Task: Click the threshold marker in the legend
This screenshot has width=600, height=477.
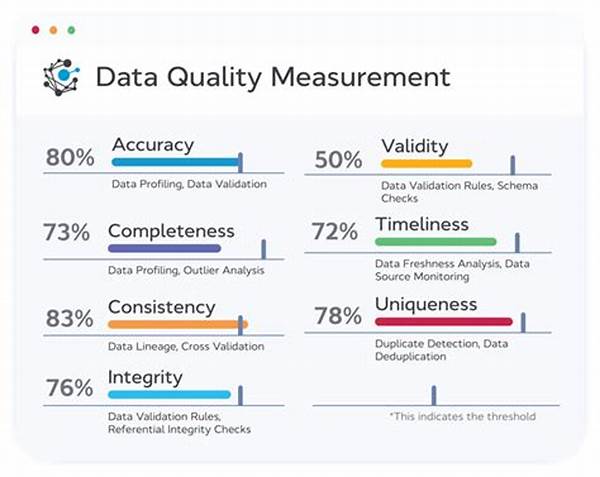Action: [x=433, y=395]
